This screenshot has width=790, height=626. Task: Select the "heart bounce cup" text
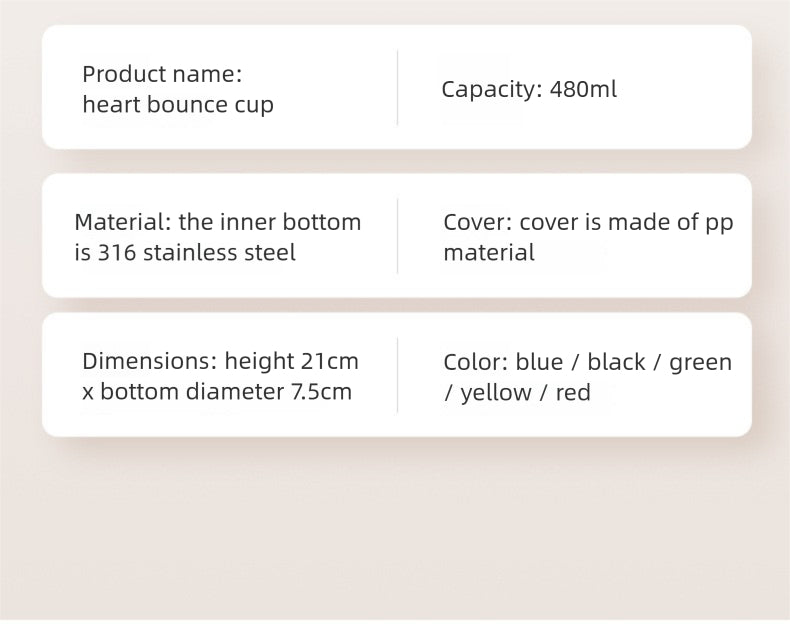(178, 105)
